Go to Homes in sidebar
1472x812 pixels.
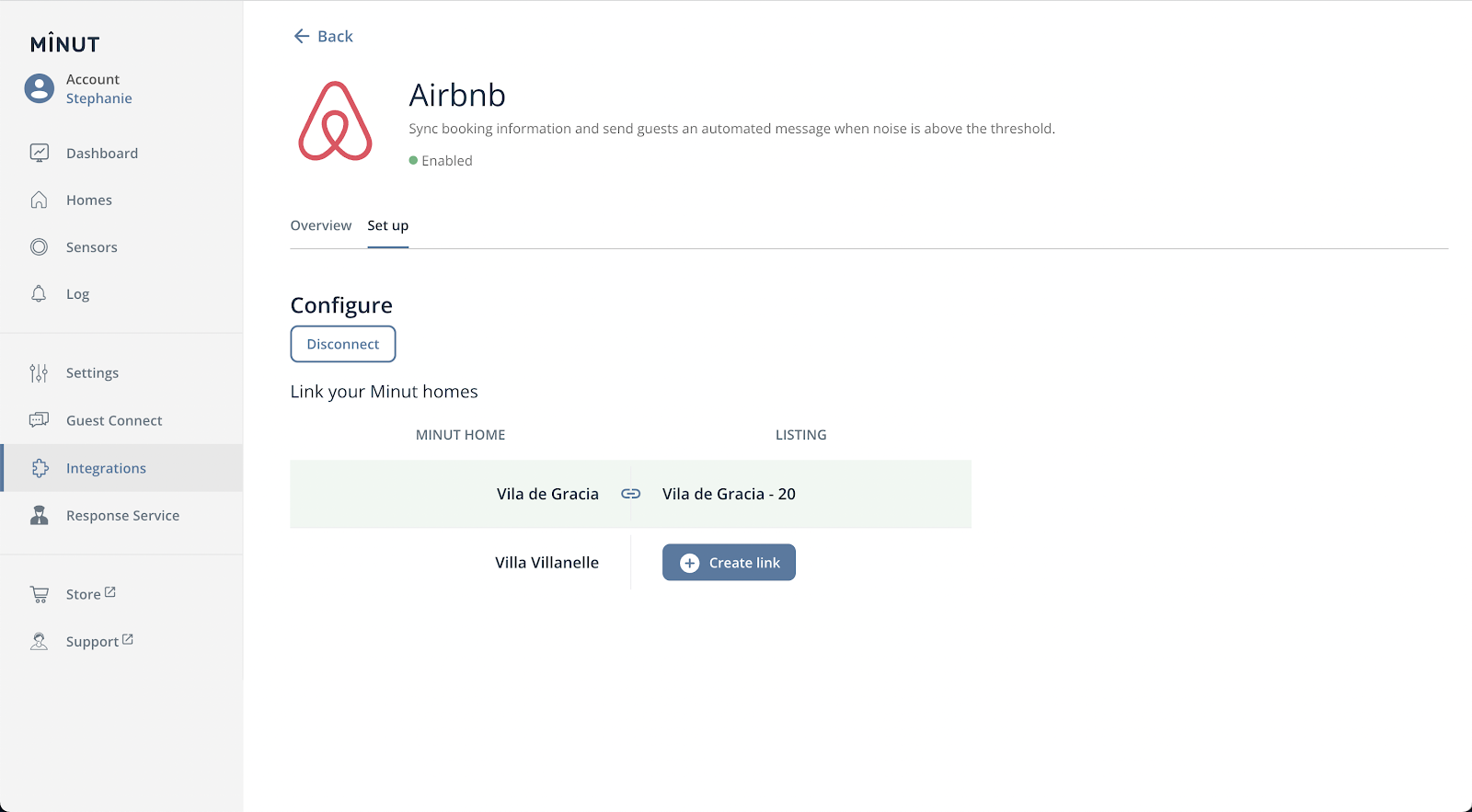(x=121, y=200)
